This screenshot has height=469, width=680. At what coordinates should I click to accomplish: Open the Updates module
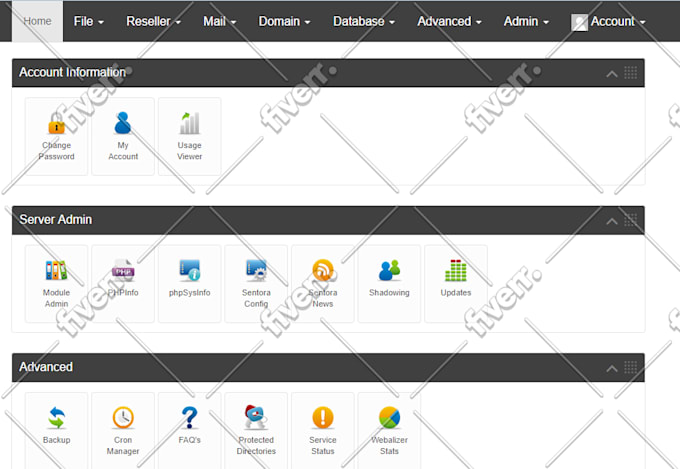tap(456, 284)
